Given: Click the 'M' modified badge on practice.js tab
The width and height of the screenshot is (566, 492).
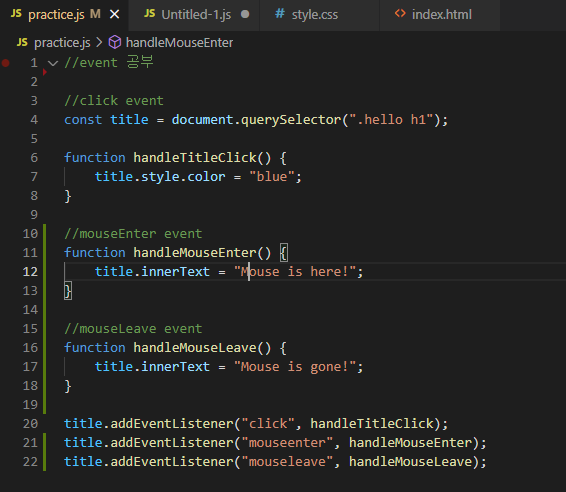Looking at the screenshot, I should tap(95, 14).
